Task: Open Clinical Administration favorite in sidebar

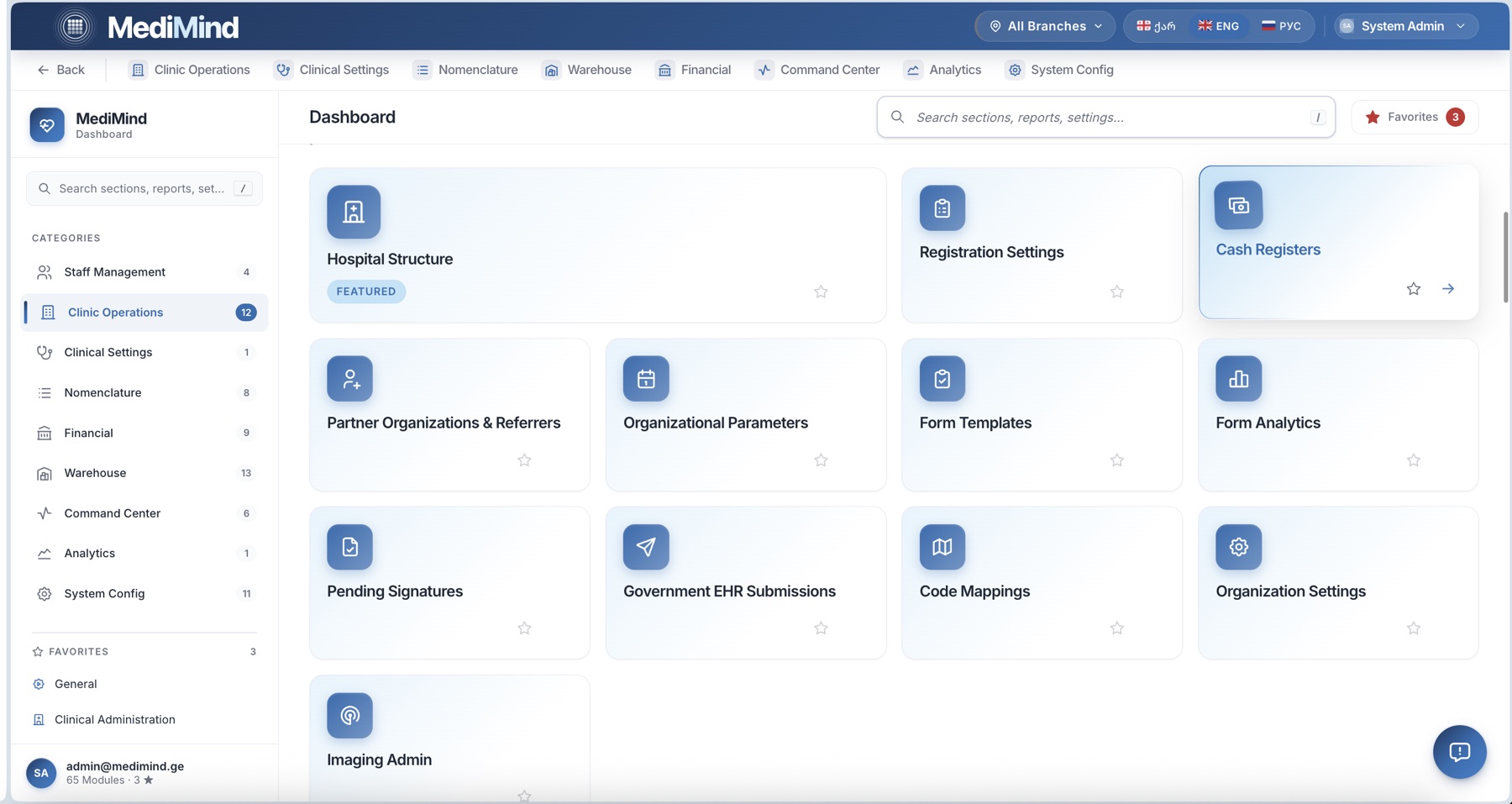Action: tap(144, 720)
